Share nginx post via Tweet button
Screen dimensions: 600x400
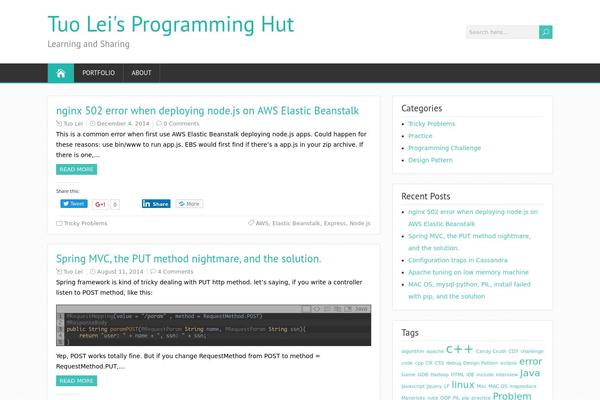tap(74, 204)
